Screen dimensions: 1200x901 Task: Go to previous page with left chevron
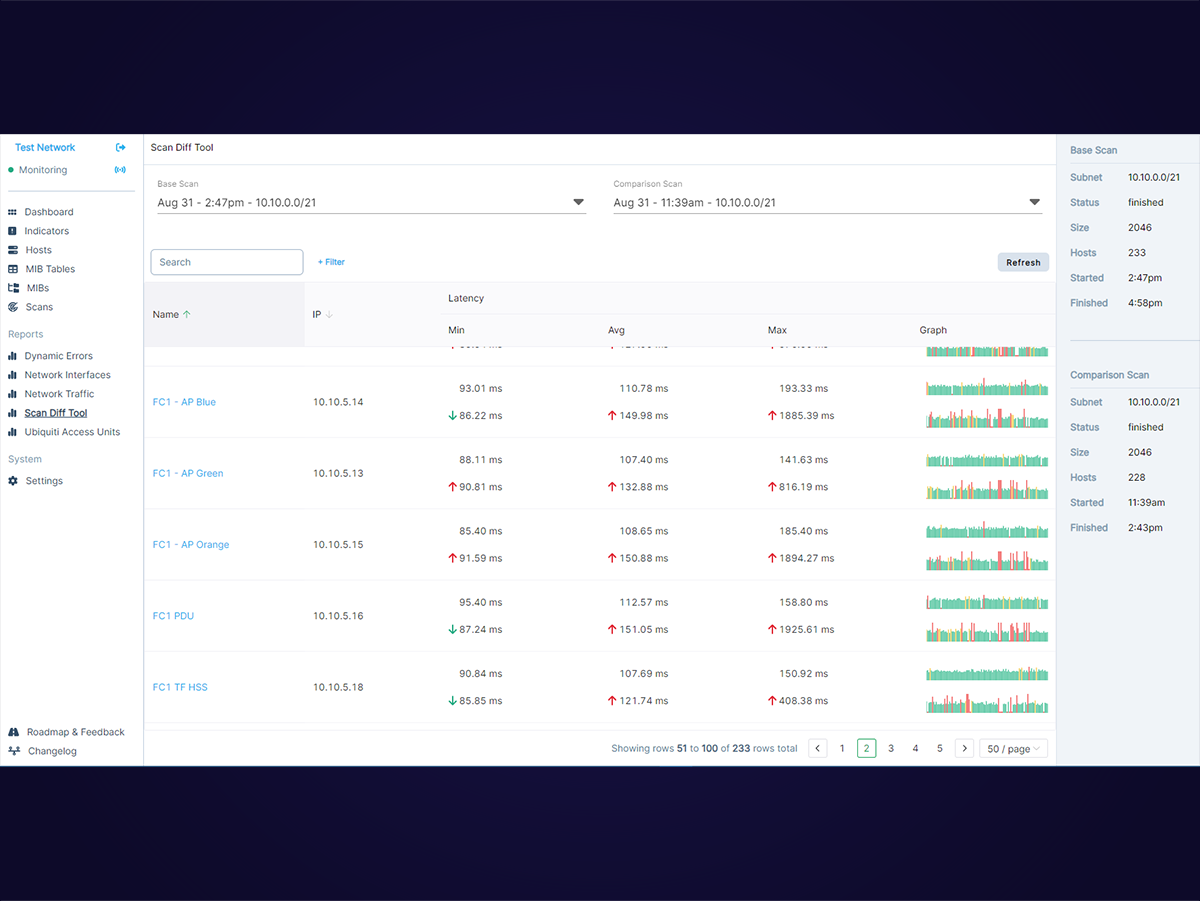coord(818,748)
